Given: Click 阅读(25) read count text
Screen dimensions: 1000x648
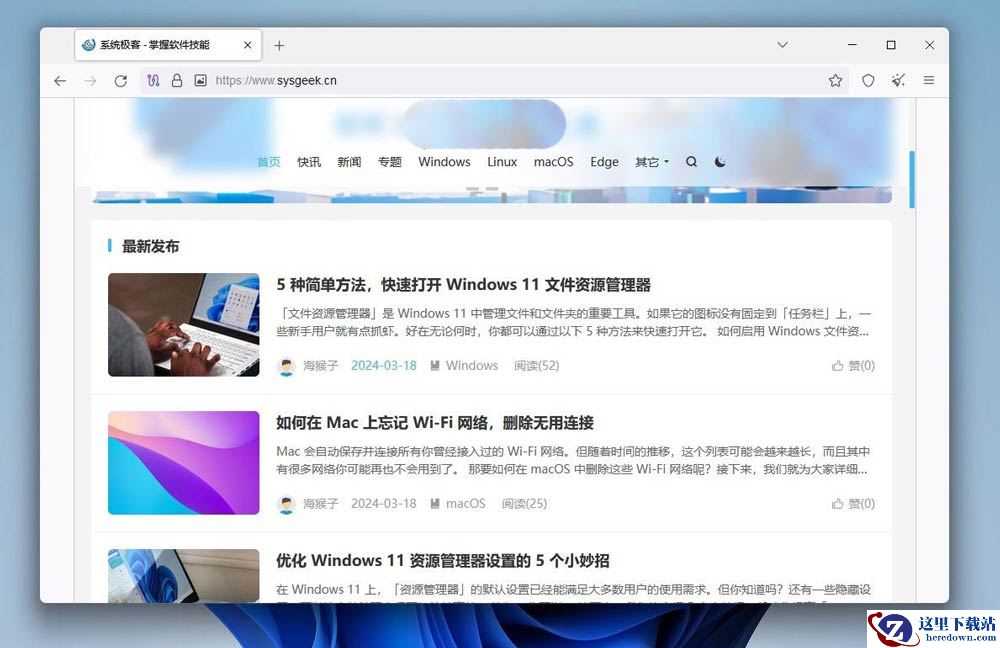Looking at the screenshot, I should point(524,503).
